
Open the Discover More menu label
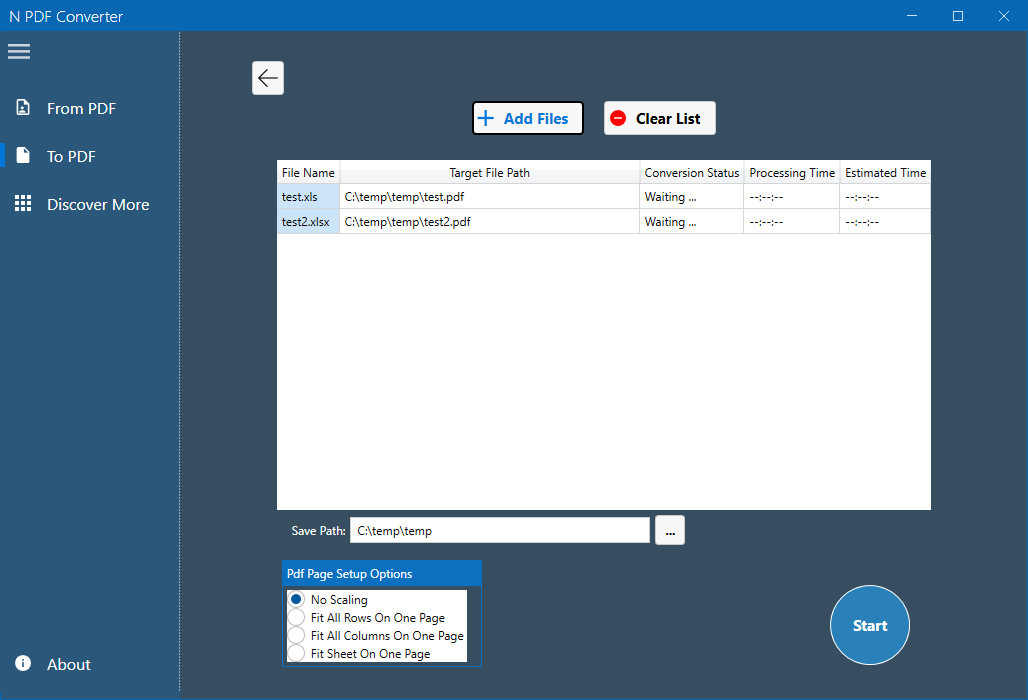click(x=98, y=204)
